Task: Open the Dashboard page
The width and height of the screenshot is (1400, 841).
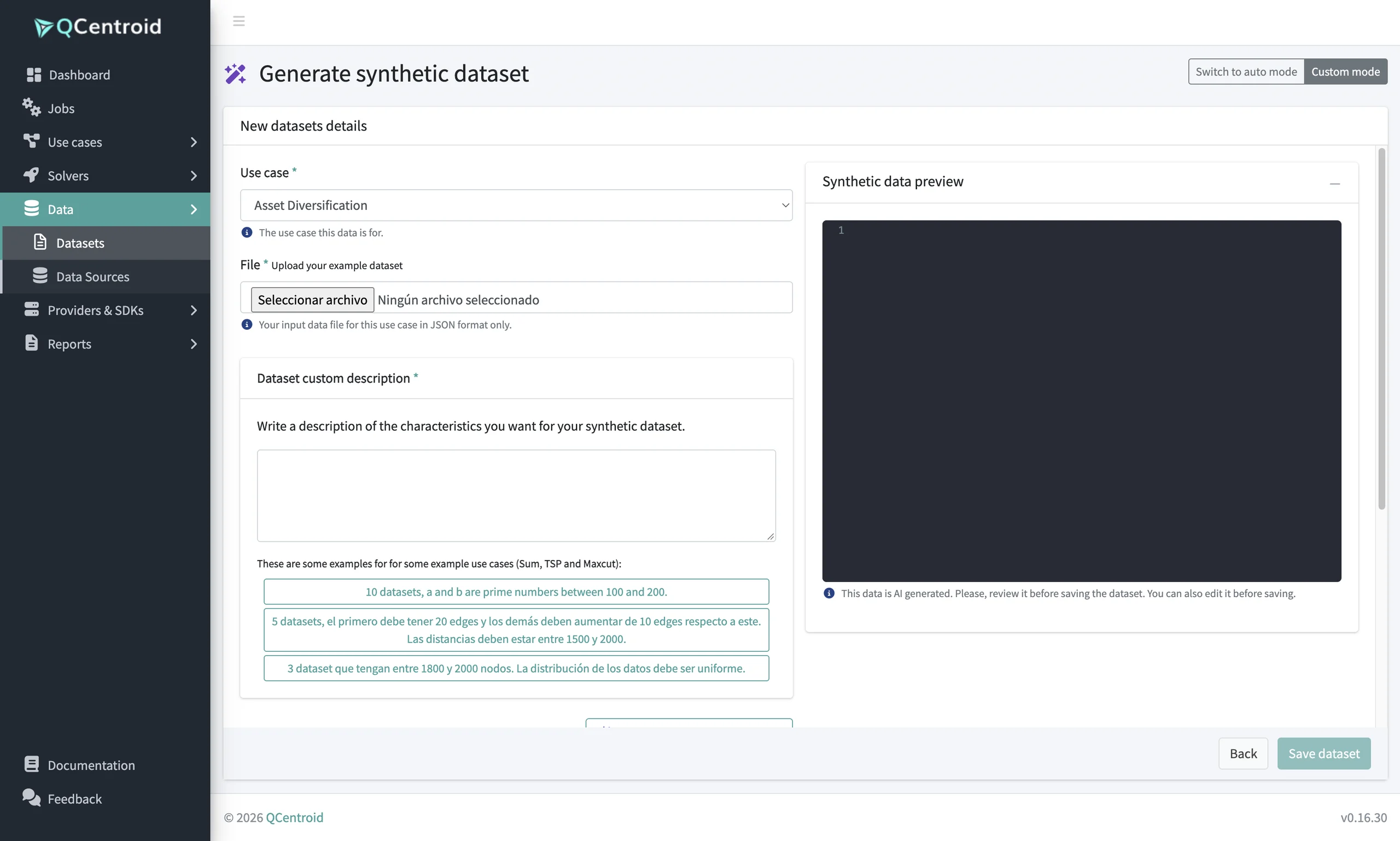Action: pyautogui.click(x=105, y=75)
